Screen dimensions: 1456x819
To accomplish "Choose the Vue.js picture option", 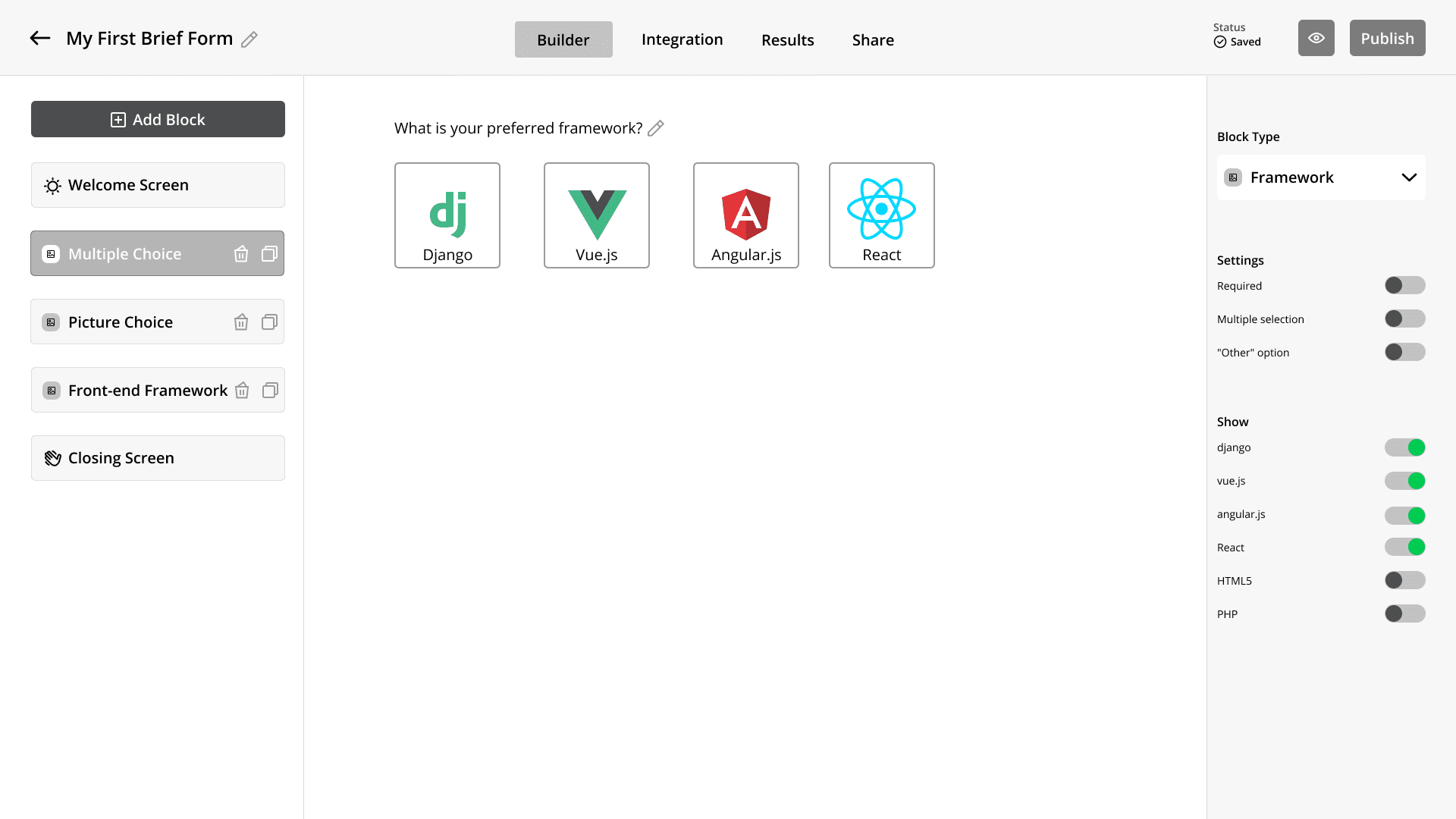I will point(597,215).
